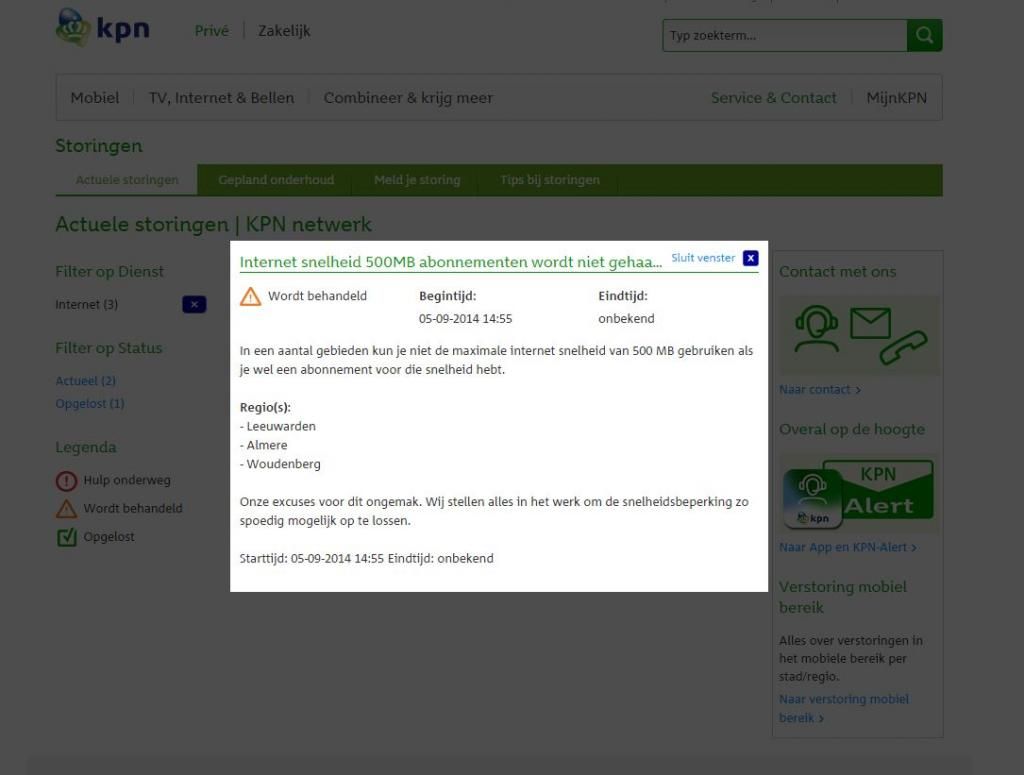Click the customer service headset icon
Viewport: 1024px width, 775px height.
(816, 329)
